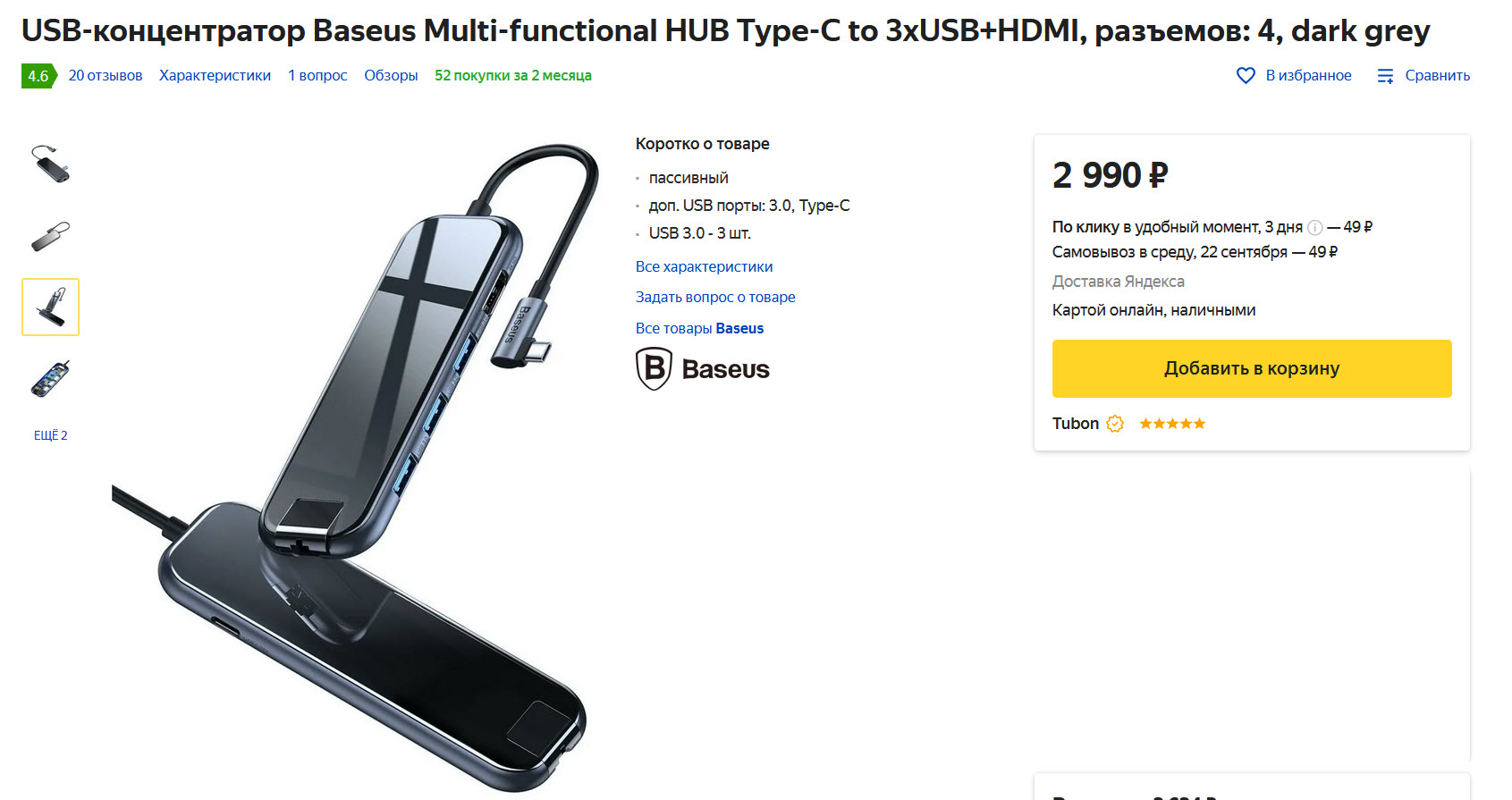Image resolution: width=1512 pixels, height=800 pixels.
Task: Click the compare list icon
Action: [x=1385, y=76]
